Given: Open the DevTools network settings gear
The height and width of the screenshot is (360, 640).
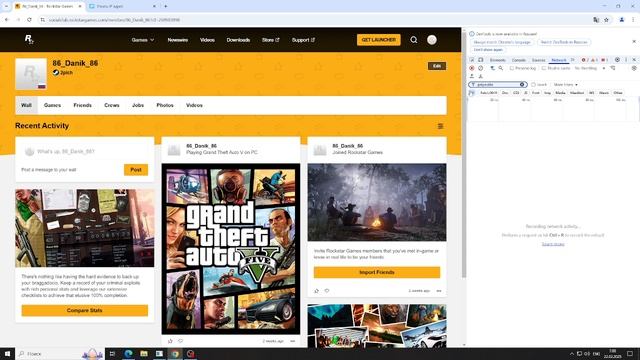Looking at the screenshot, I should pyautogui.click(x=634, y=68).
